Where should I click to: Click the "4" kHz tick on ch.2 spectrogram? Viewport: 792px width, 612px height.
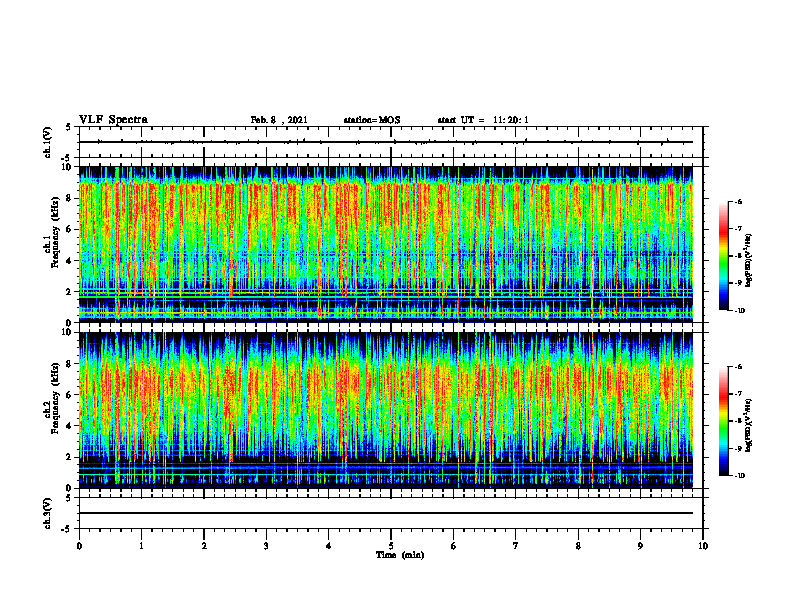click(x=69, y=426)
